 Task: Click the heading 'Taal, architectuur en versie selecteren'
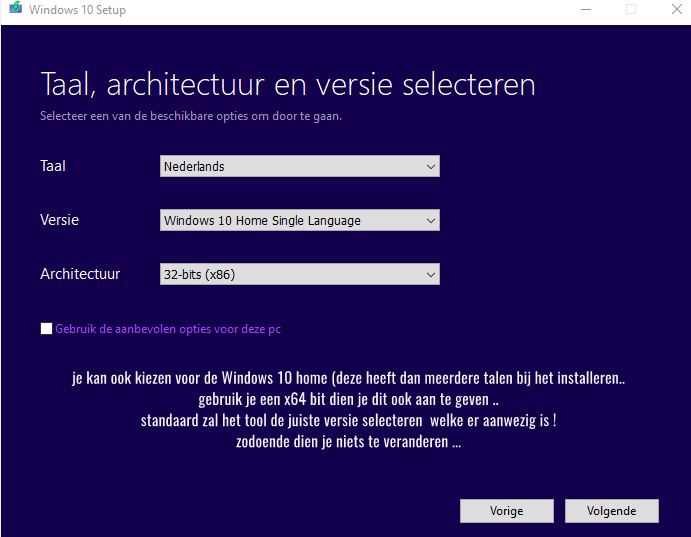(288, 84)
